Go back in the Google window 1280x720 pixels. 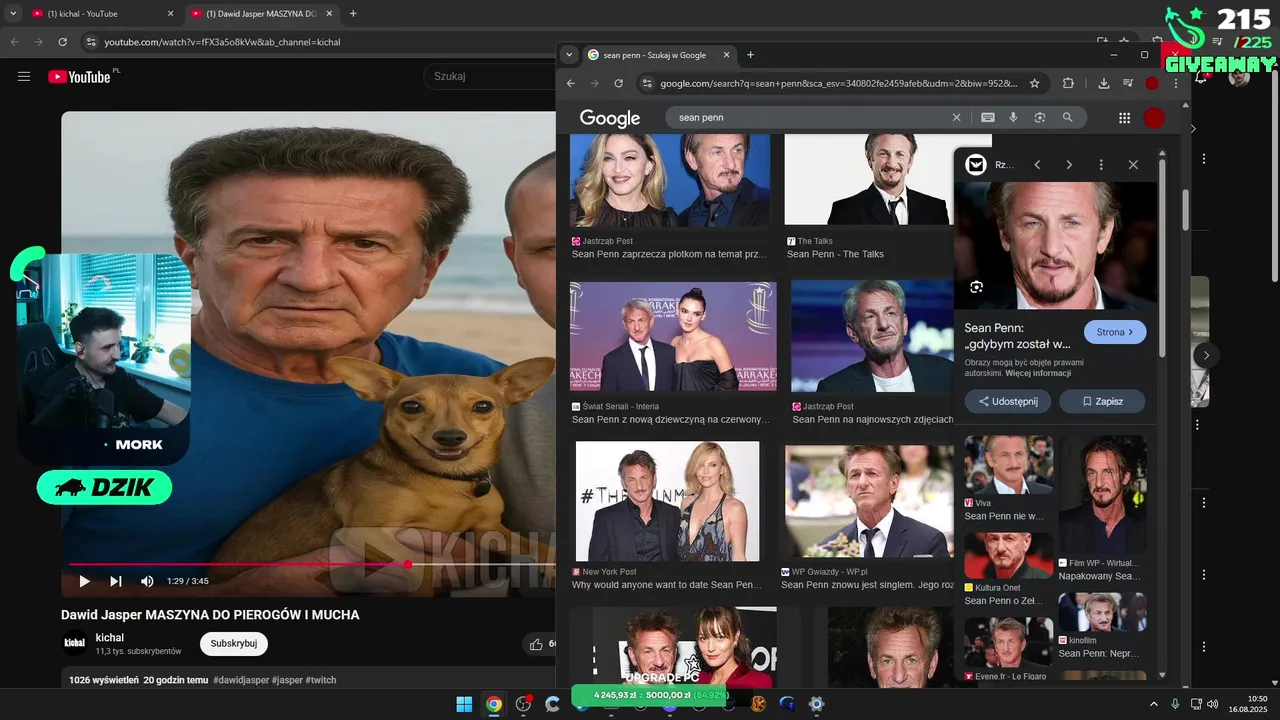point(571,83)
